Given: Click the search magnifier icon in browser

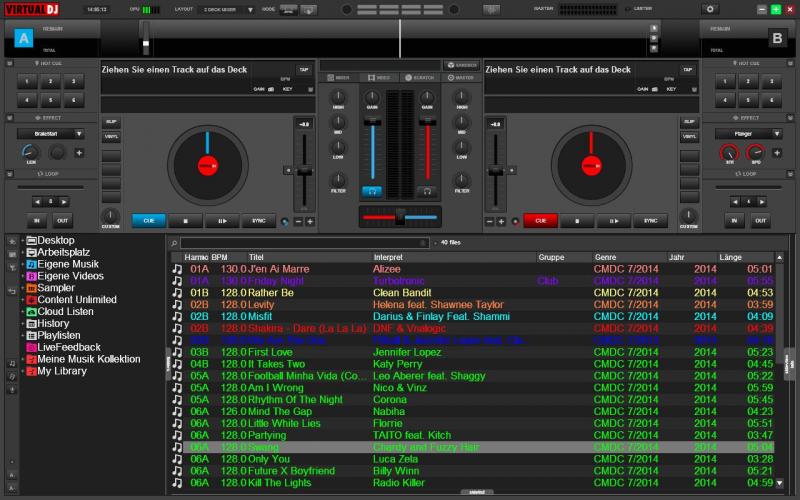Looking at the screenshot, I should coord(174,243).
